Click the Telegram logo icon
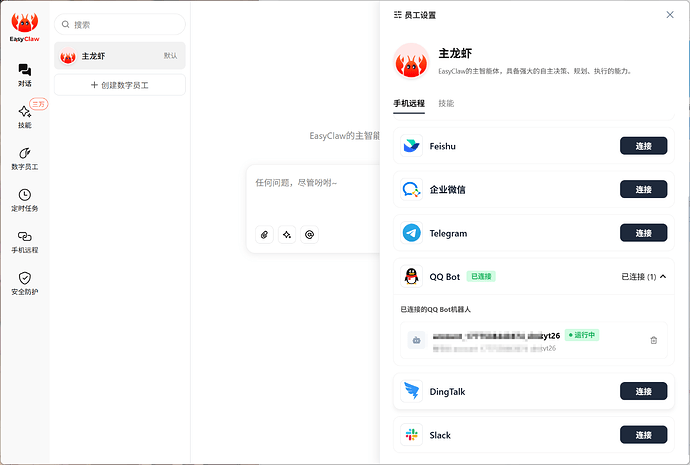This screenshot has width=690, height=465. tap(411, 233)
